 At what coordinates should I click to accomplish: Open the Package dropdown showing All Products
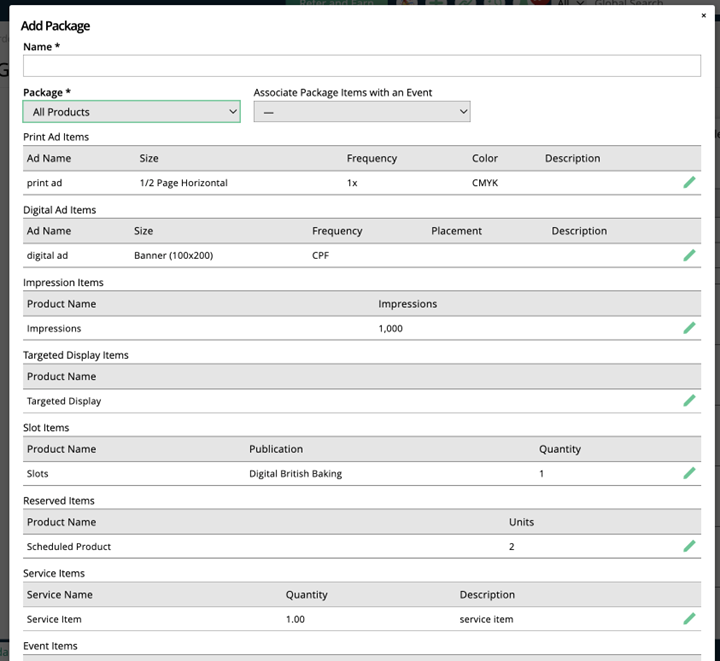click(131, 112)
